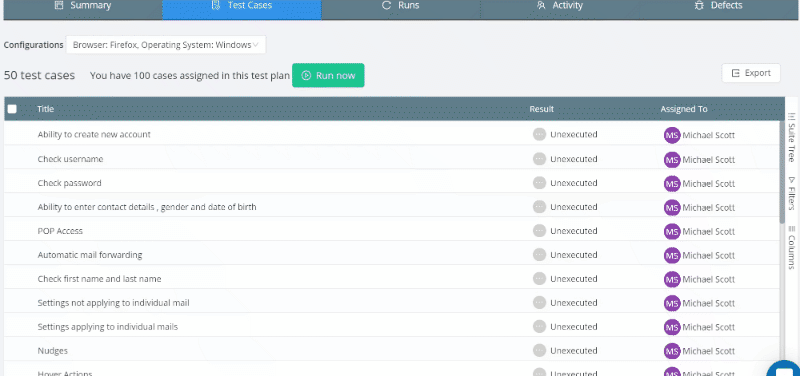The image size is (800, 376).
Task: Click the Export button
Action: click(751, 73)
